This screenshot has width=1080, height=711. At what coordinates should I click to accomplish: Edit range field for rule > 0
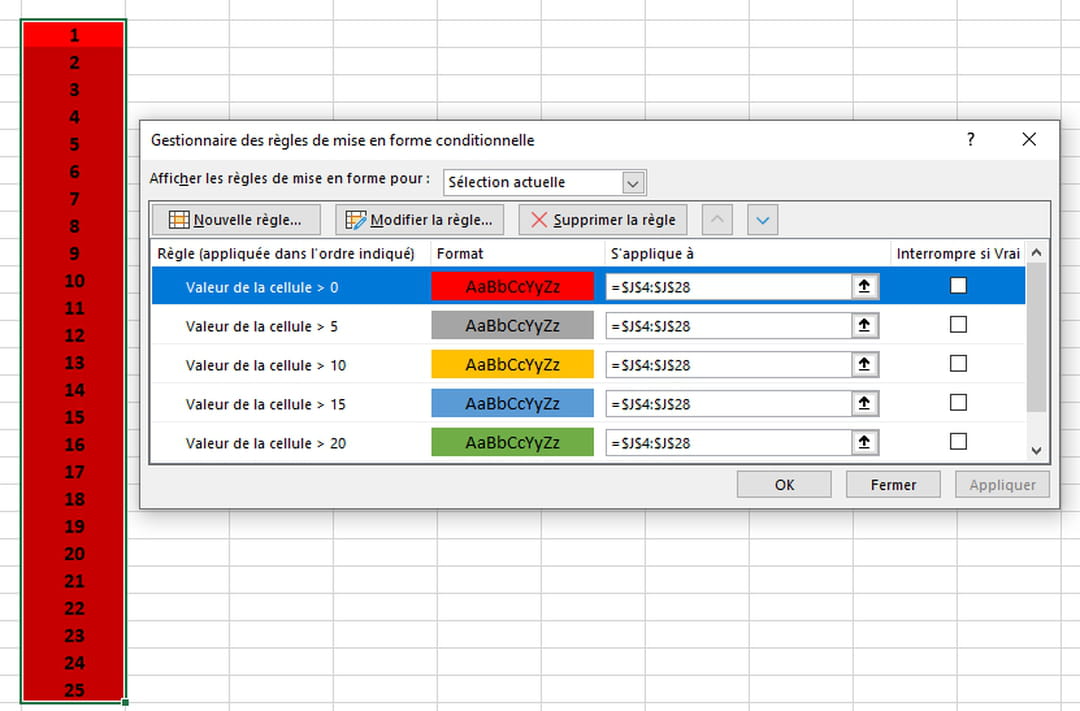tap(728, 287)
